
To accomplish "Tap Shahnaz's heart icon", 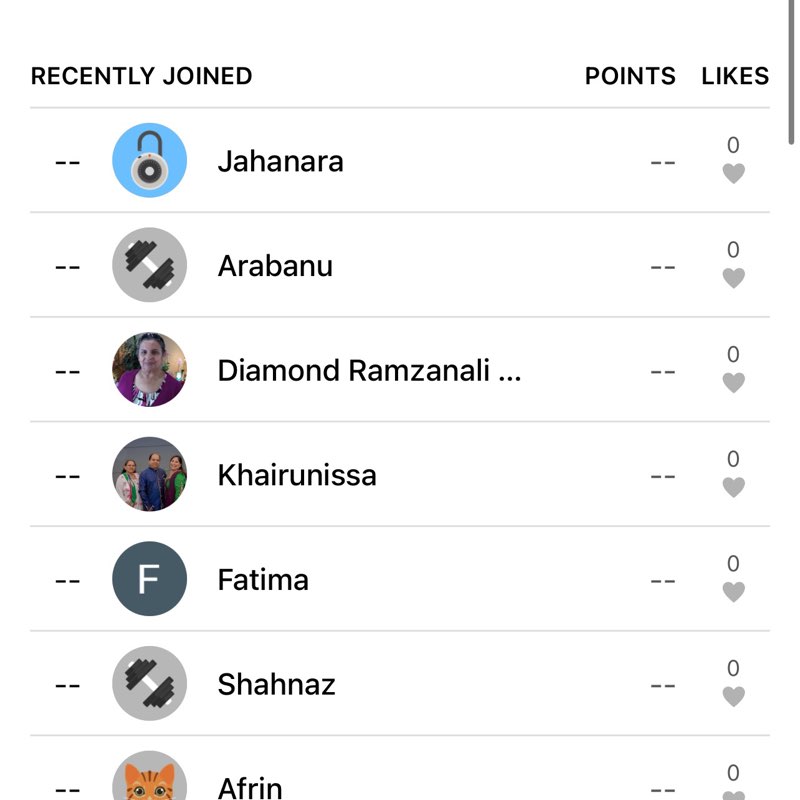I will point(733,697).
